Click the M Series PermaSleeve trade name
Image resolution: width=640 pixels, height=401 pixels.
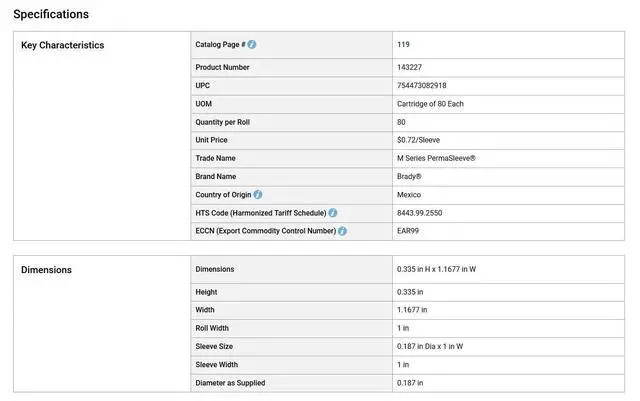point(436,158)
